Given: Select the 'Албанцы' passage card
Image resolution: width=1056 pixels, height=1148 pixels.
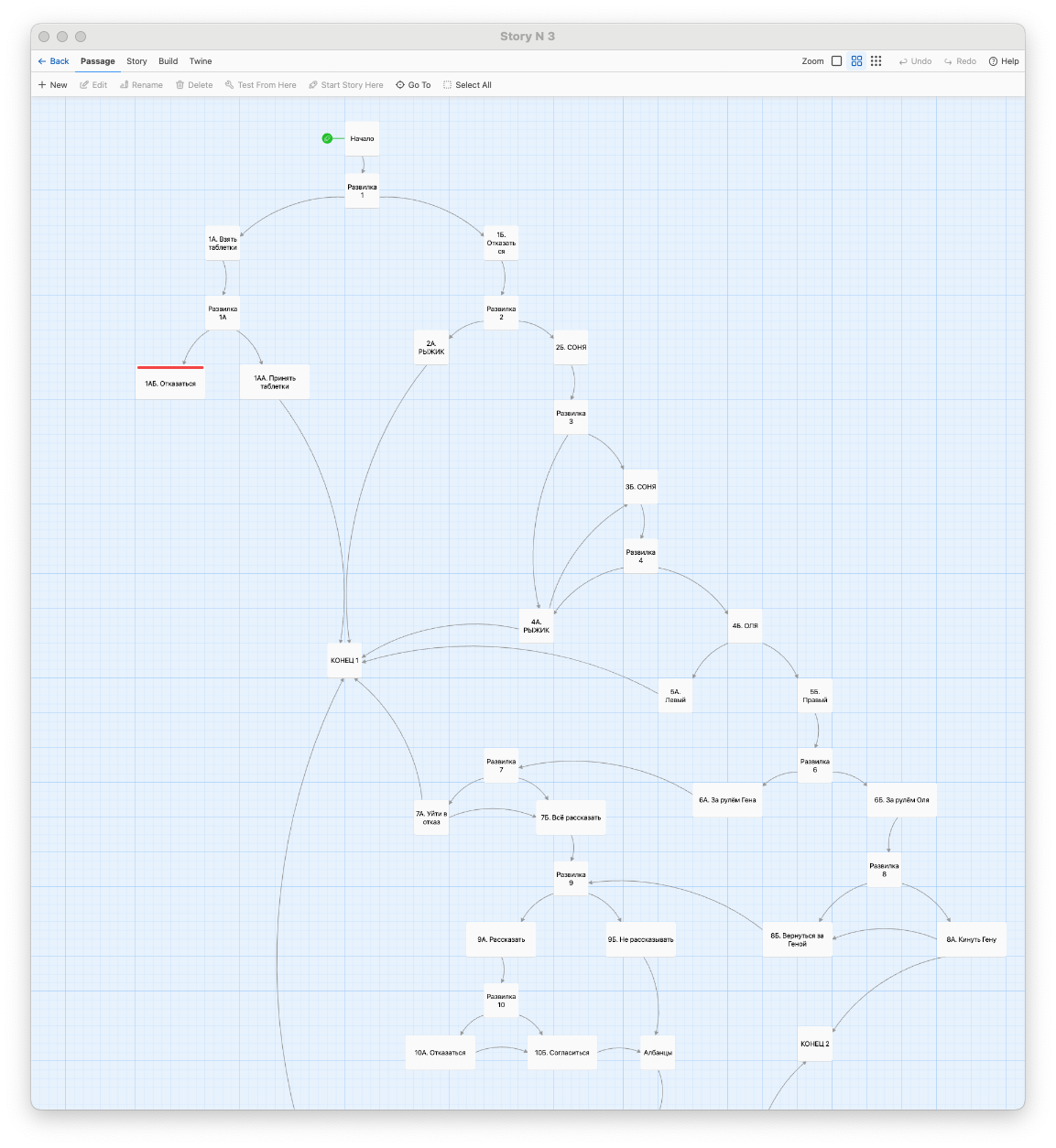Looking at the screenshot, I should point(658,1053).
